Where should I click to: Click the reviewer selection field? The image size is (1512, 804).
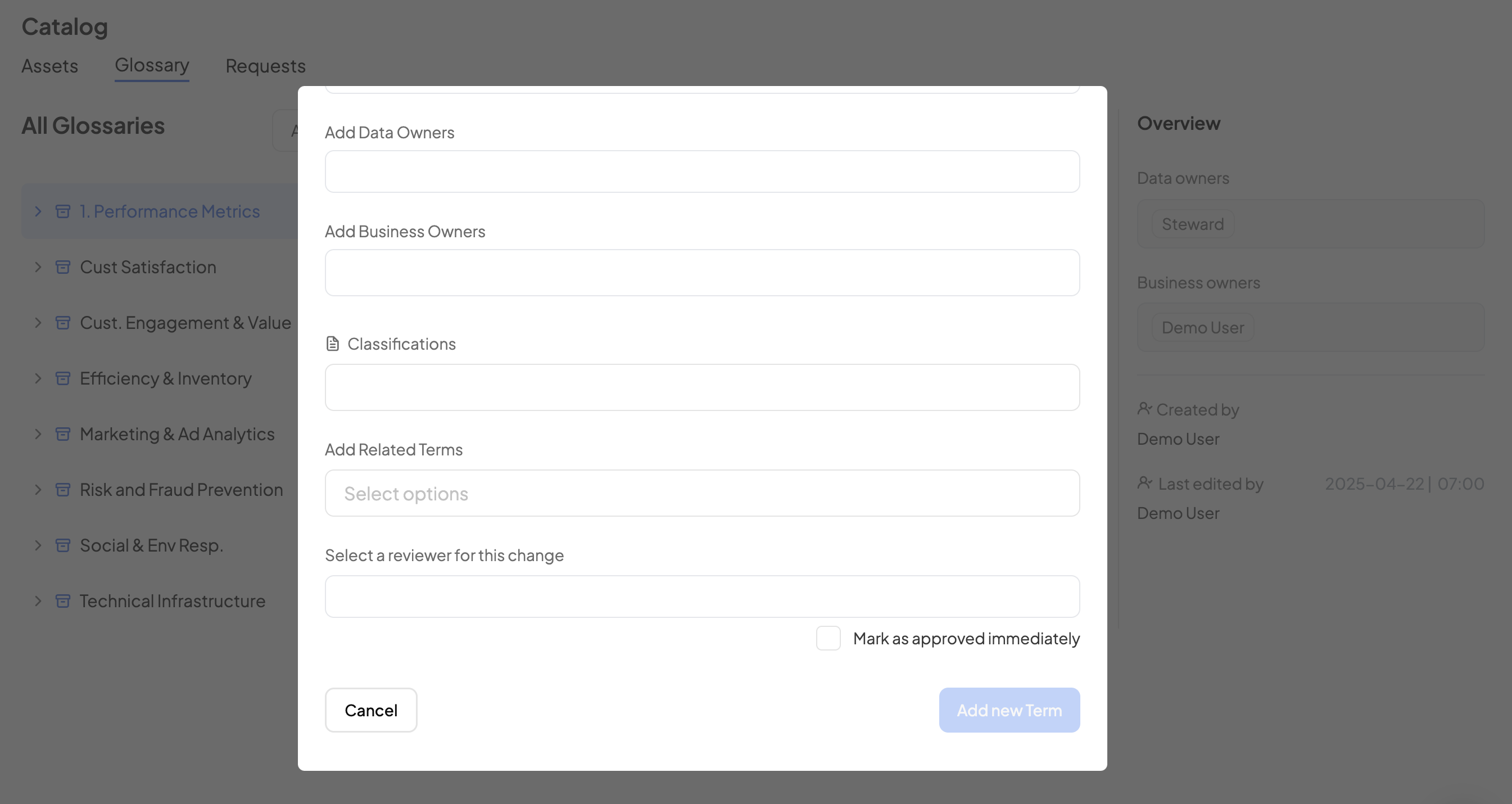[x=702, y=597]
